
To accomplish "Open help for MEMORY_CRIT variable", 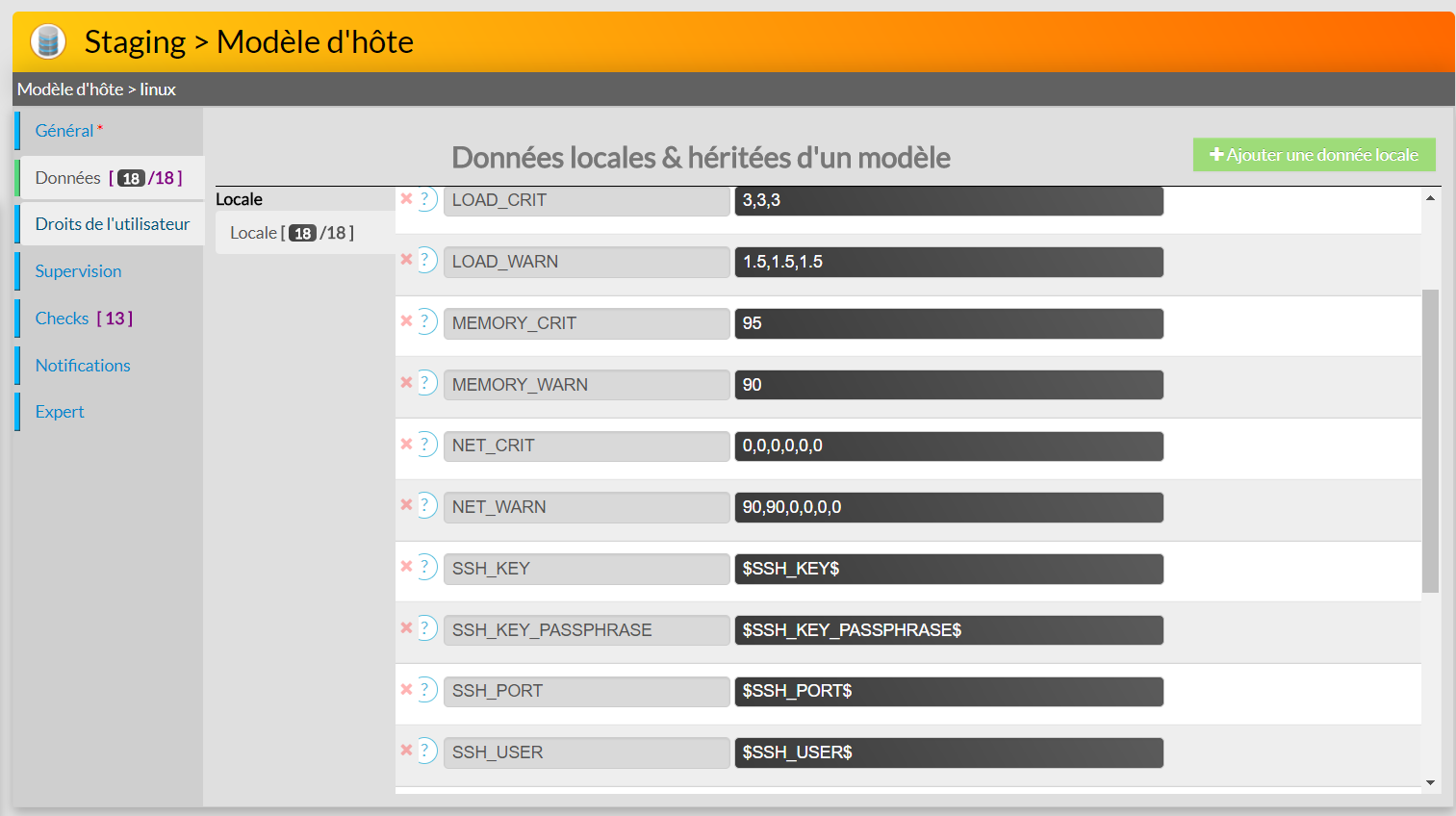I will click(426, 321).
